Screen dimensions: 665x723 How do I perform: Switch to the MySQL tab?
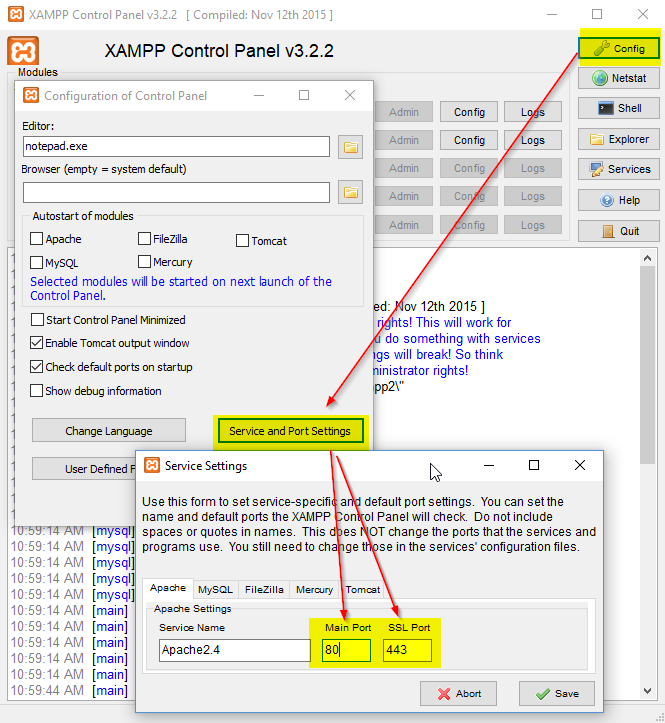(x=214, y=589)
